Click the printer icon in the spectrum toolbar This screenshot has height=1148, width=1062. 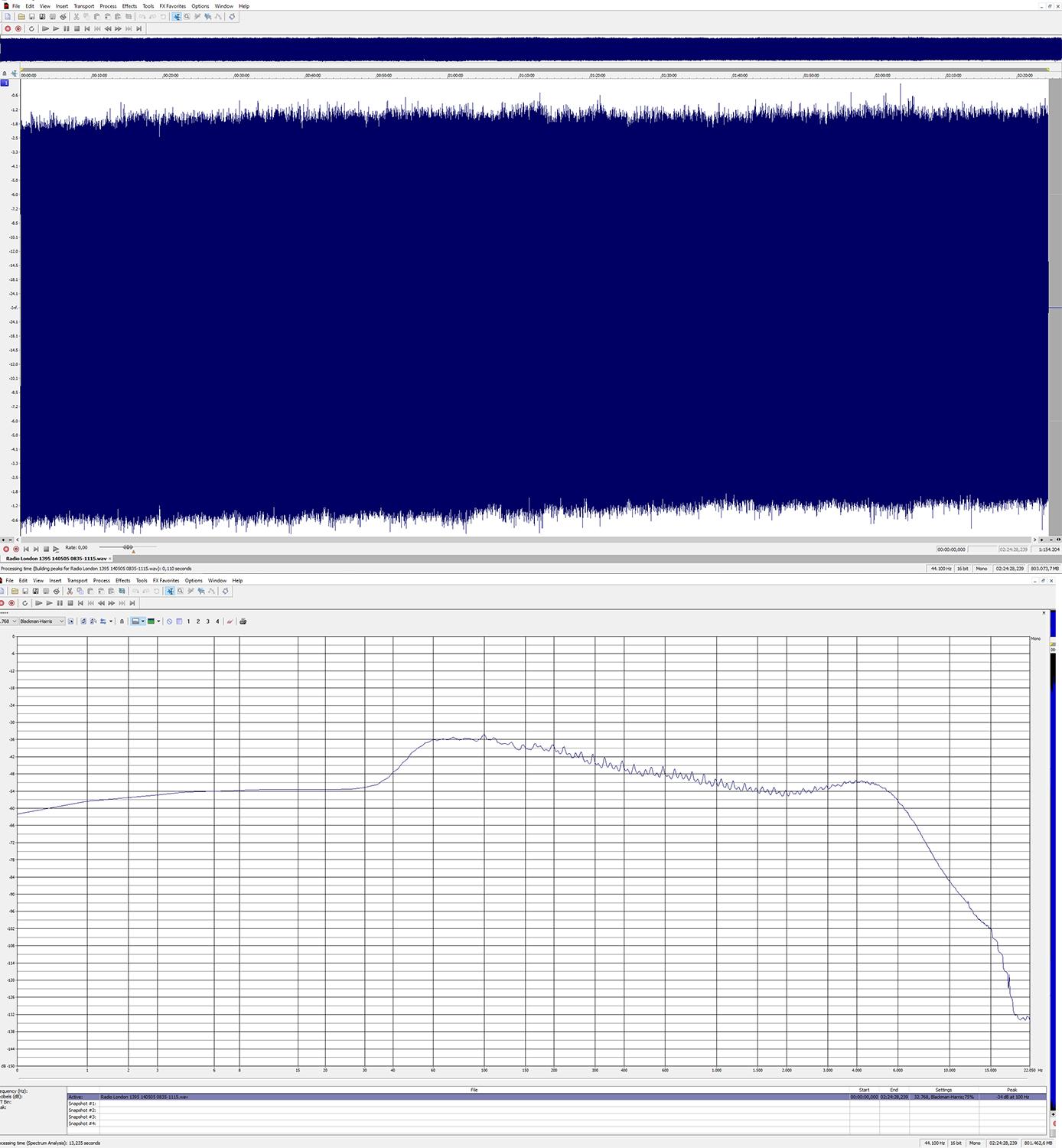[243, 621]
